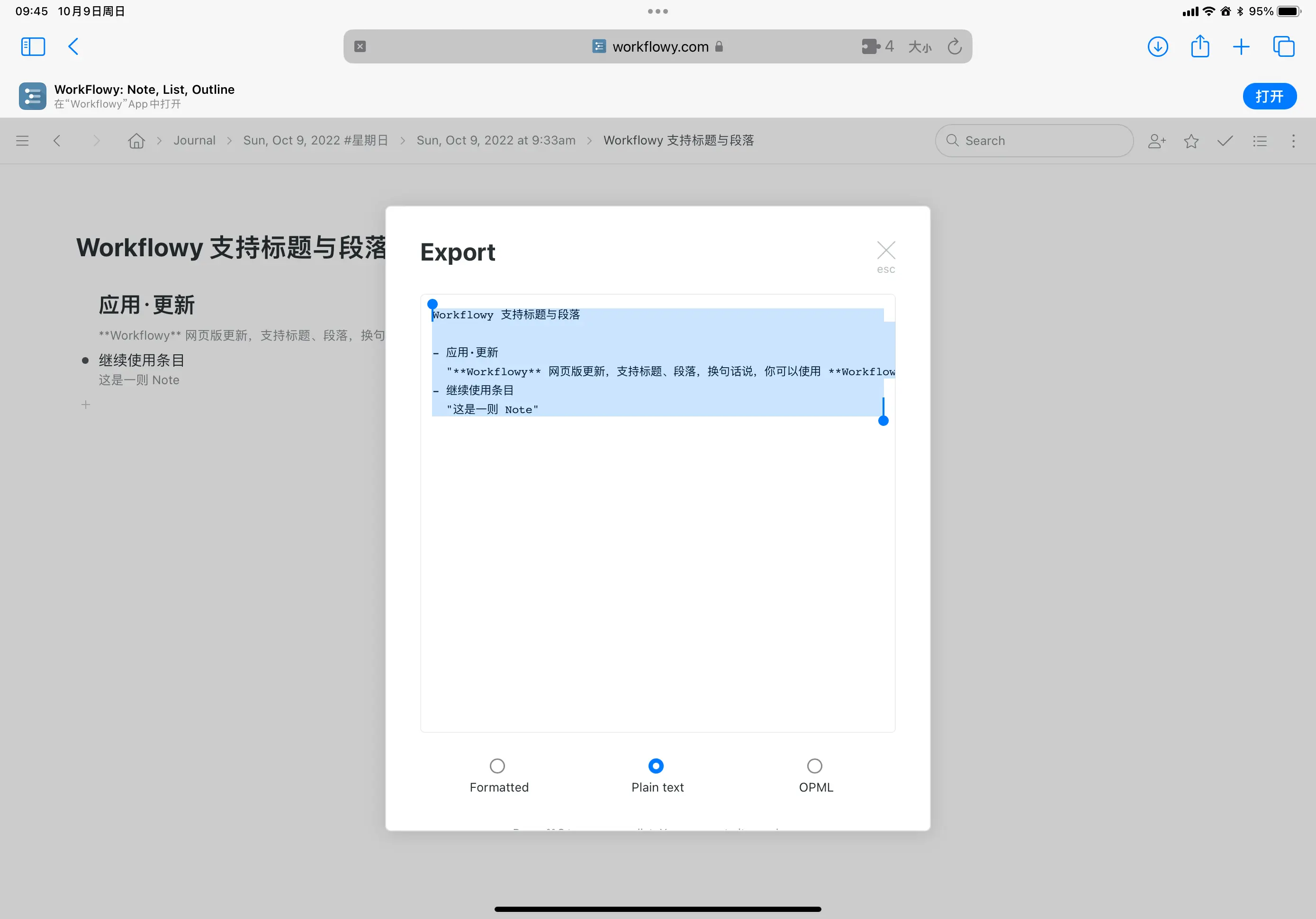Tap the WorkFlowy app banner icon

click(32, 96)
